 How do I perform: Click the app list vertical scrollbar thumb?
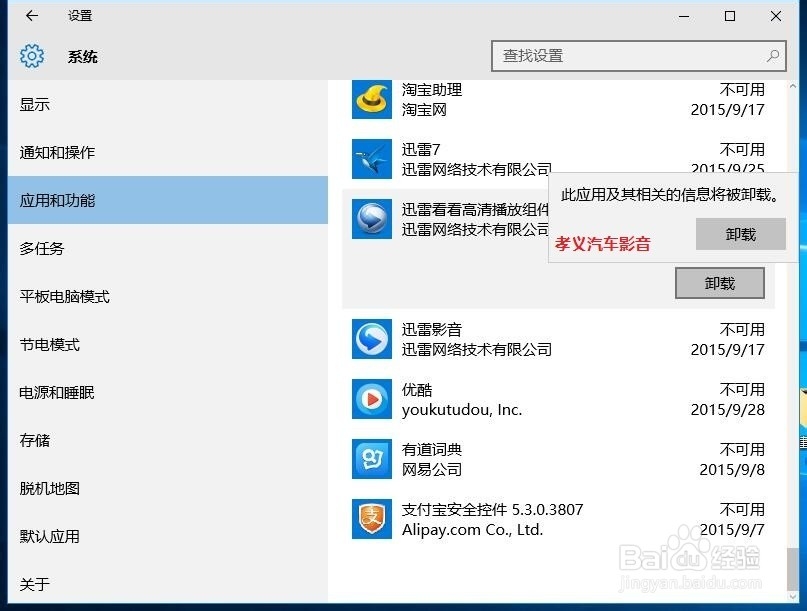click(x=793, y=570)
